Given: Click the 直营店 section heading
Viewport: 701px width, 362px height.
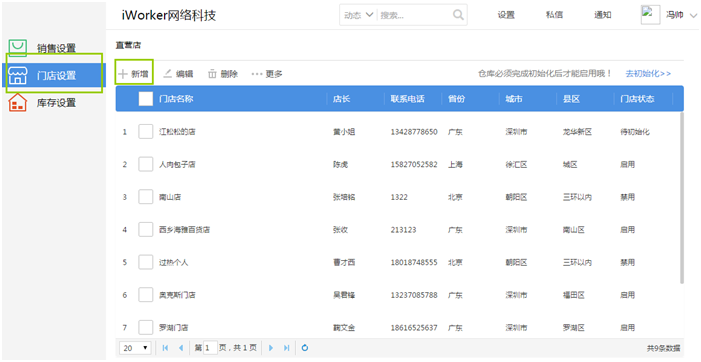Looking at the screenshot, I should point(128,45).
